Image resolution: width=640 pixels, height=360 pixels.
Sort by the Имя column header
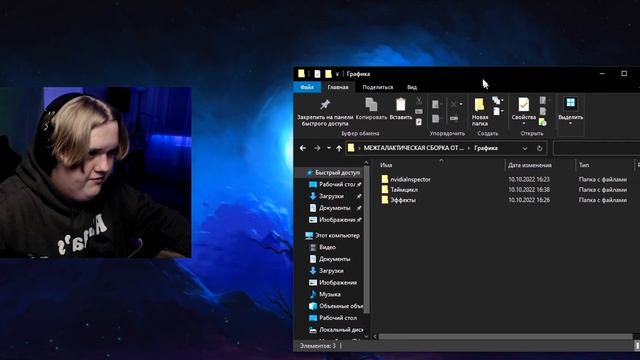pyautogui.click(x=386, y=165)
